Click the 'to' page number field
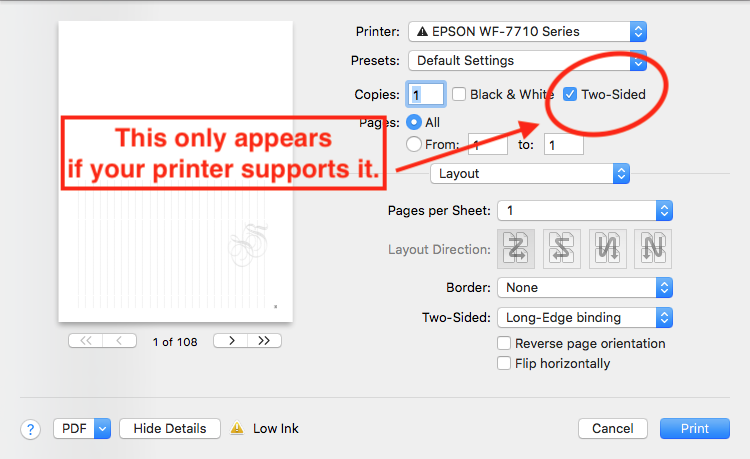 pyautogui.click(x=563, y=144)
